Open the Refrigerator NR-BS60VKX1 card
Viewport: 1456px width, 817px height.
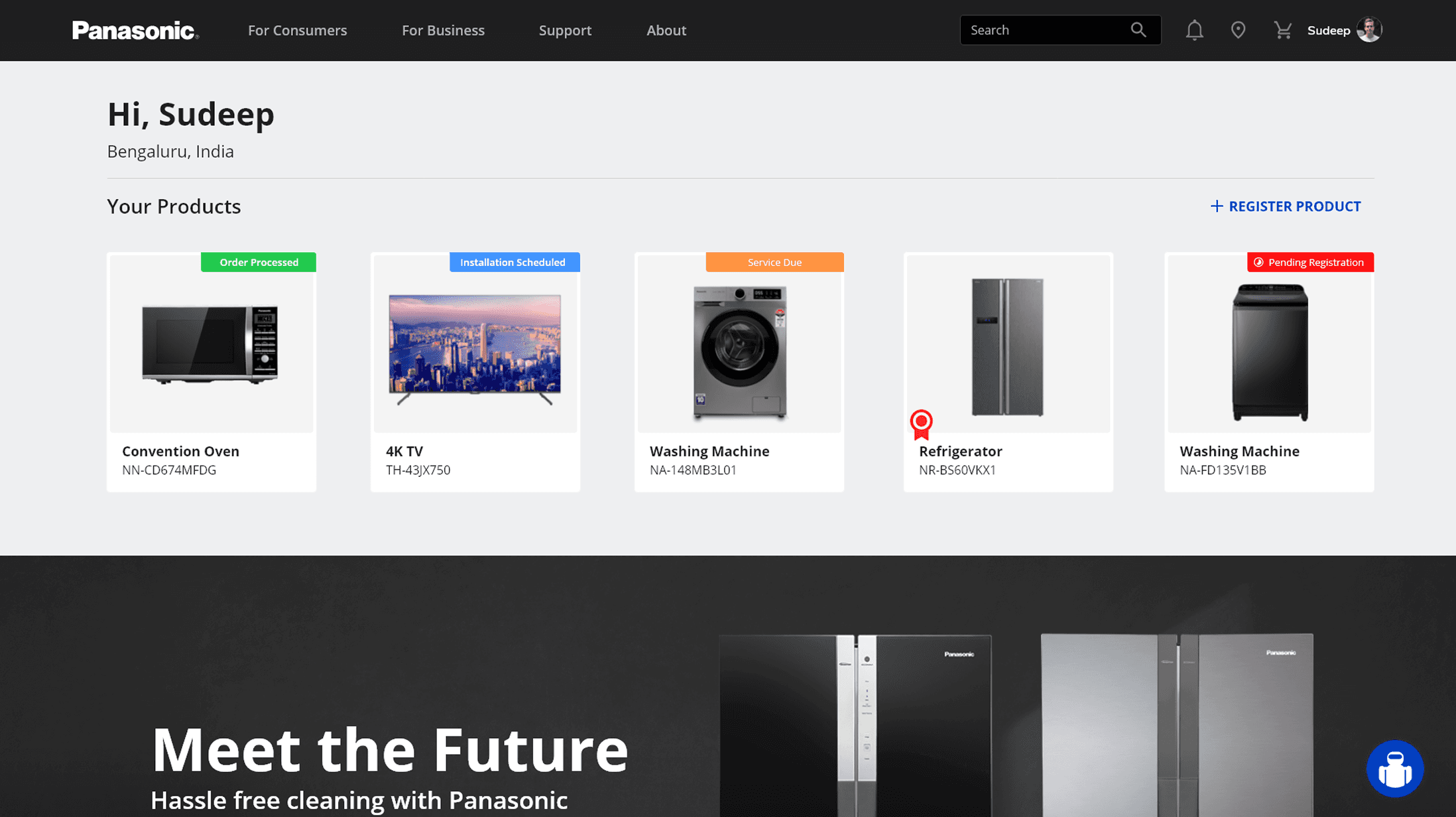1008,372
